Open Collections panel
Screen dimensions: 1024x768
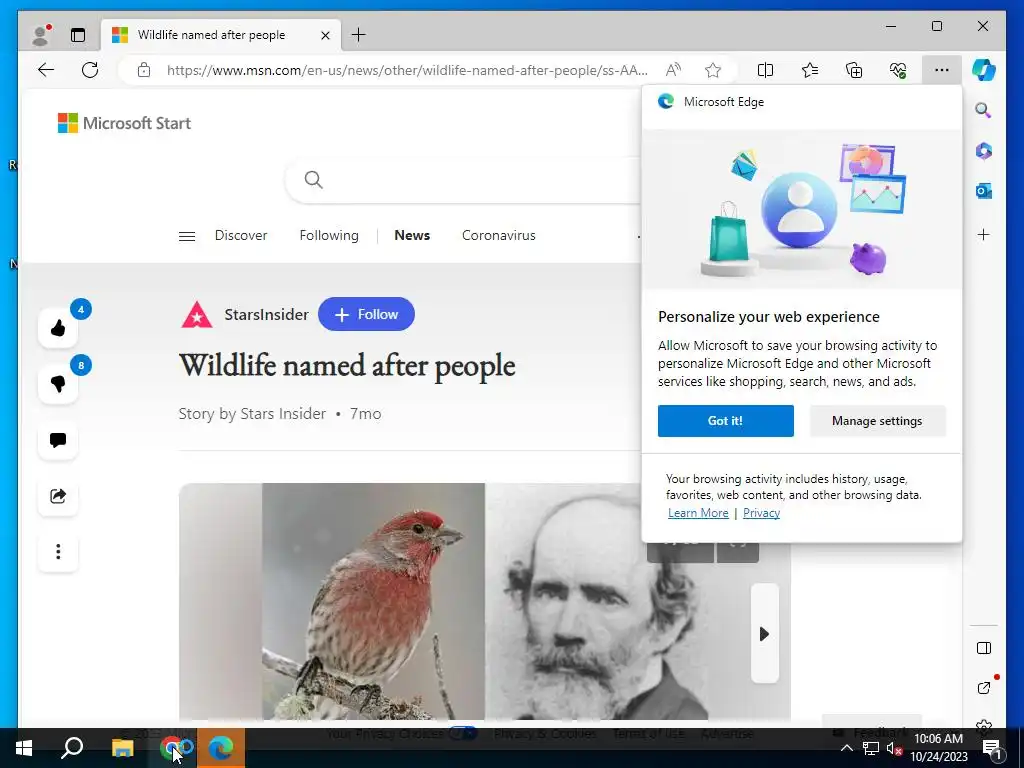point(854,70)
